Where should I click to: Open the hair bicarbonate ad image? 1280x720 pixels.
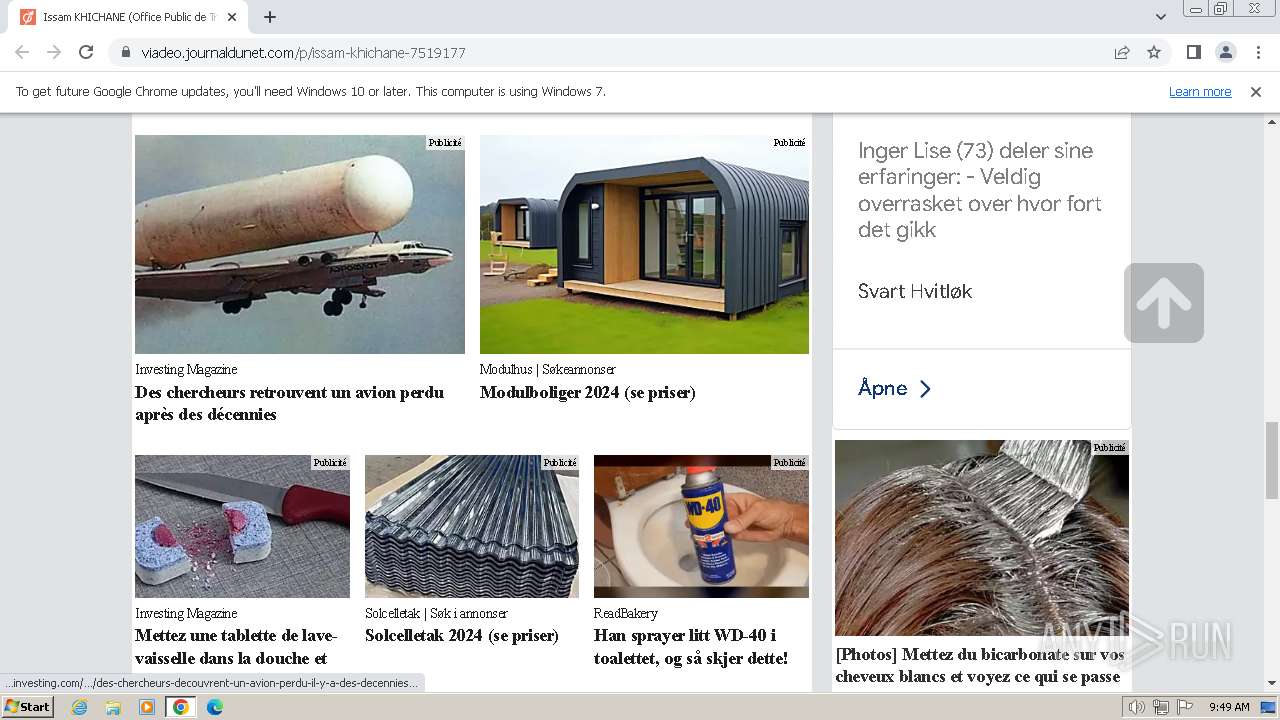click(982, 538)
